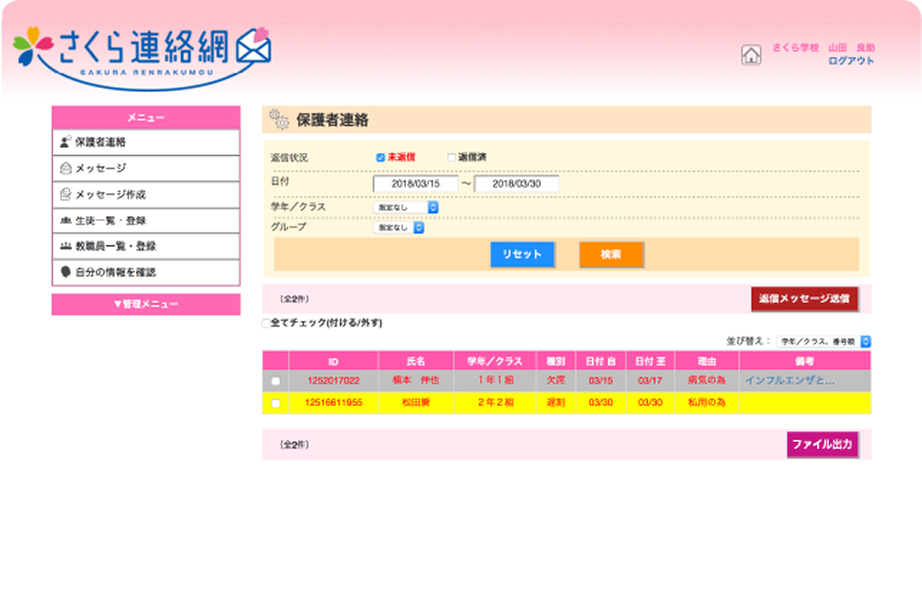
Task: Toggle 全てチェック(付ける/外す) checkbox
Action: coord(266,323)
